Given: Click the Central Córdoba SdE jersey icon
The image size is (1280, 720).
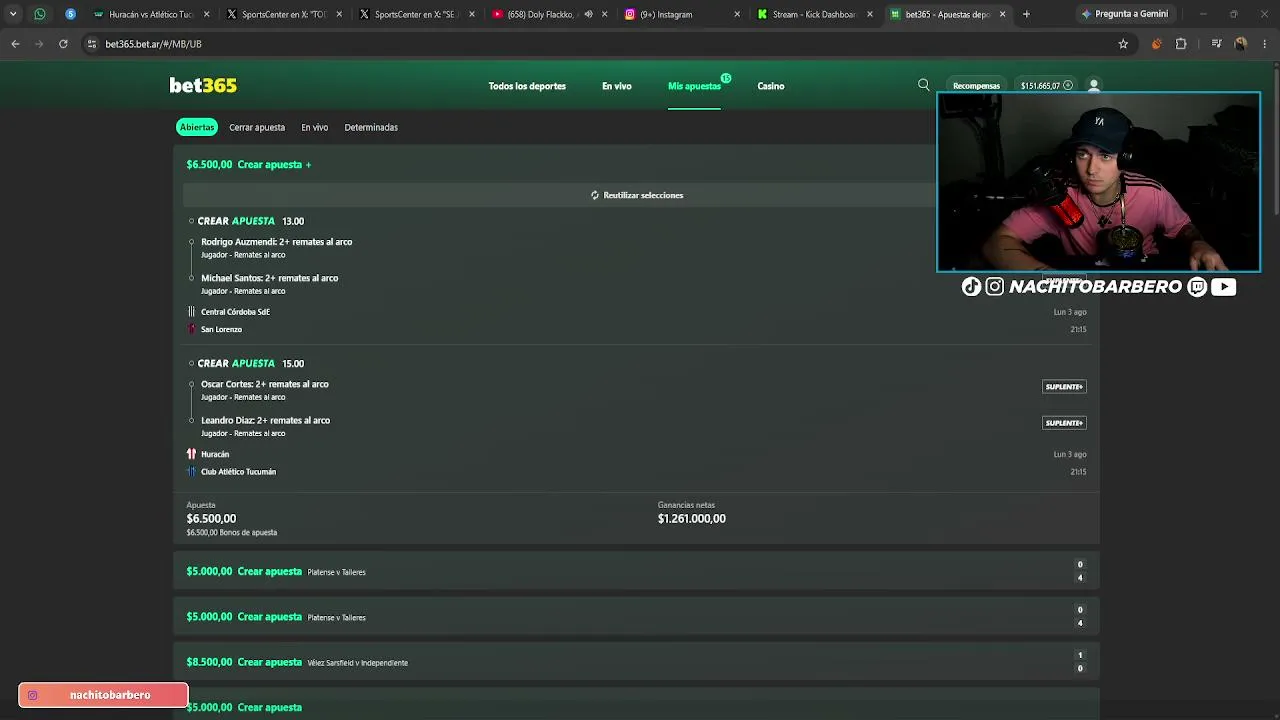Looking at the screenshot, I should pyautogui.click(x=191, y=312).
